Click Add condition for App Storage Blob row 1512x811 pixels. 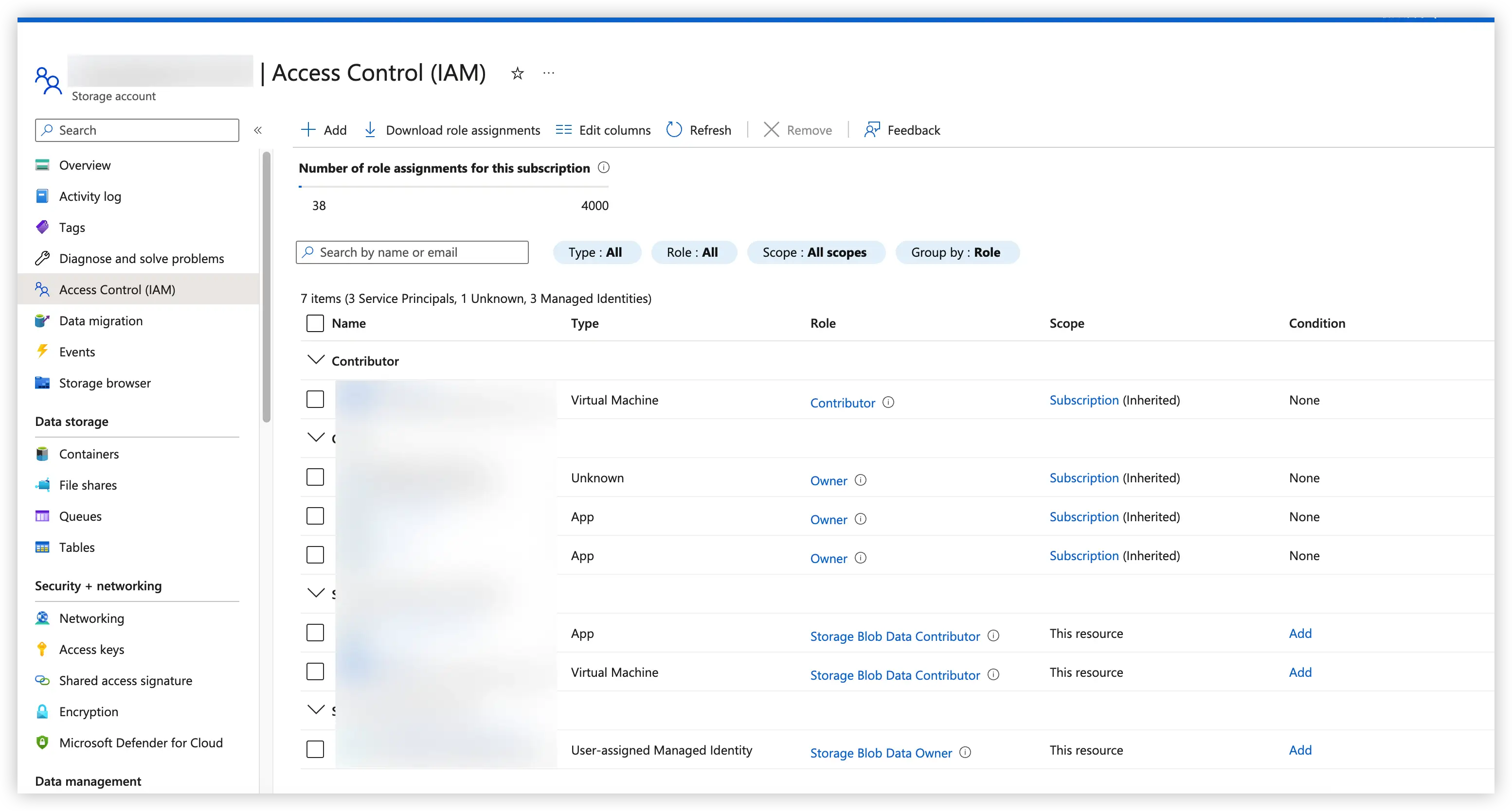pyautogui.click(x=1300, y=634)
